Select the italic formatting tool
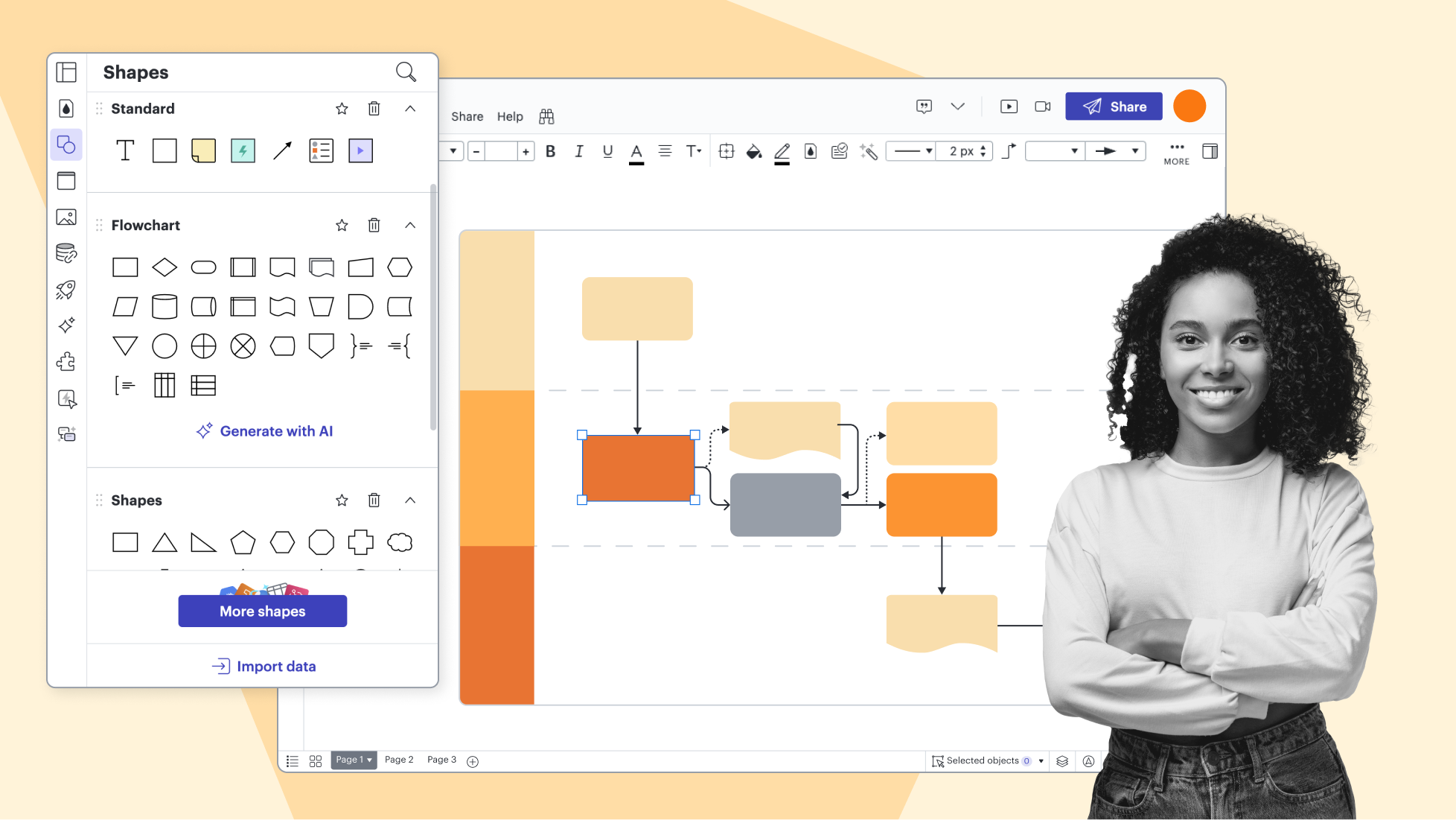The image size is (1456, 820). (578, 151)
